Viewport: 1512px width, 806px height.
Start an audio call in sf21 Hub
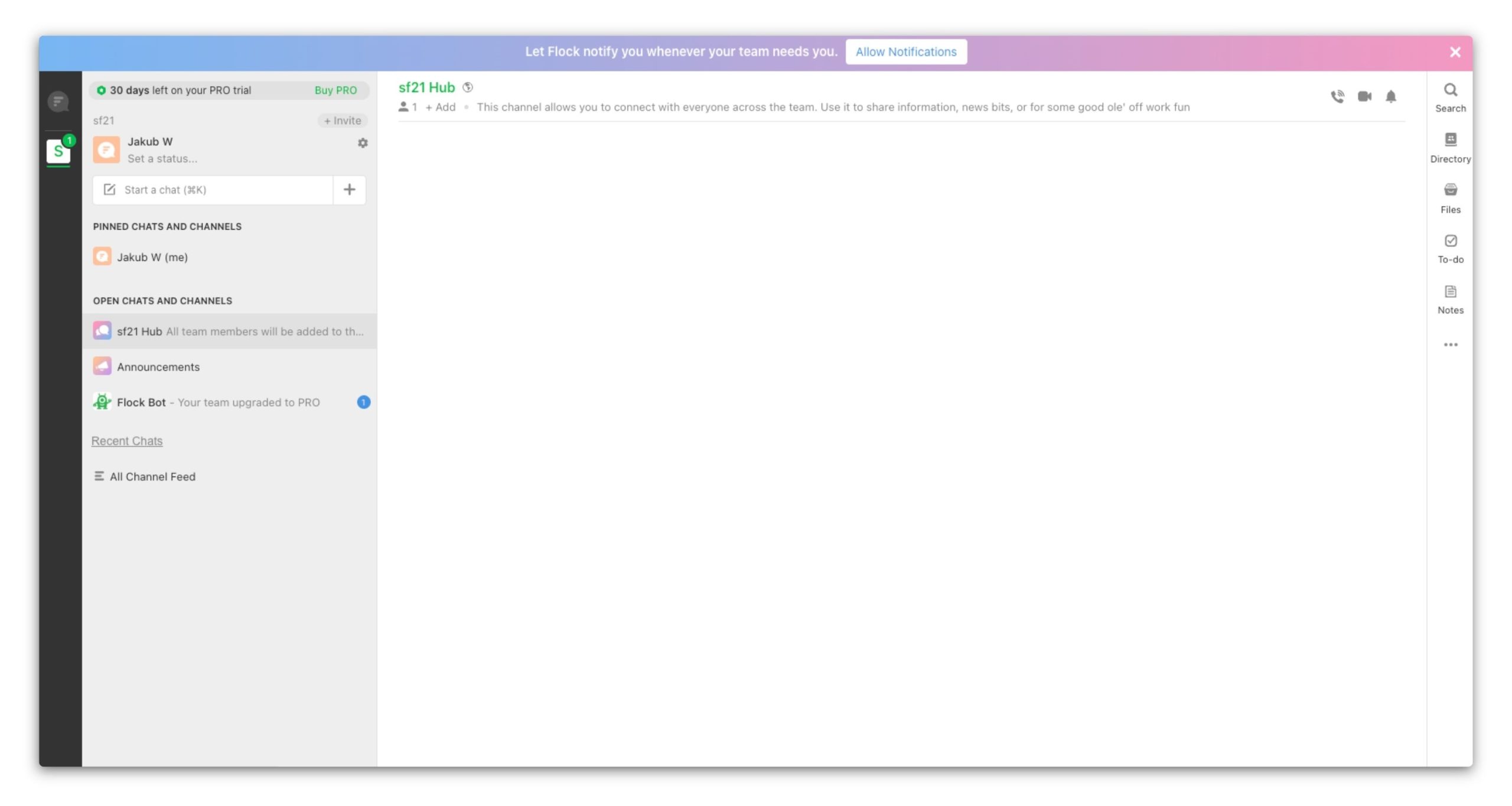[x=1337, y=96]
